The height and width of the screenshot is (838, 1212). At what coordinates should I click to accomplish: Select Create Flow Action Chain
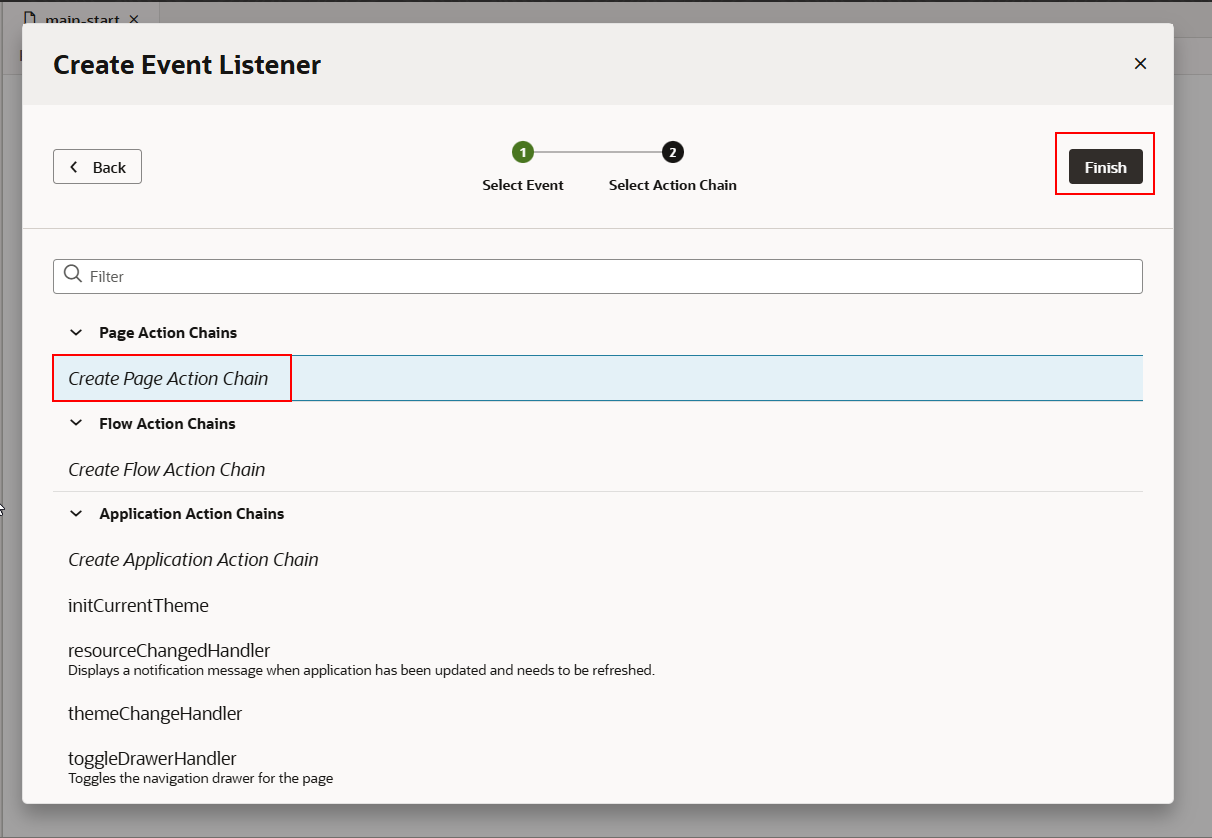point(598,469)
